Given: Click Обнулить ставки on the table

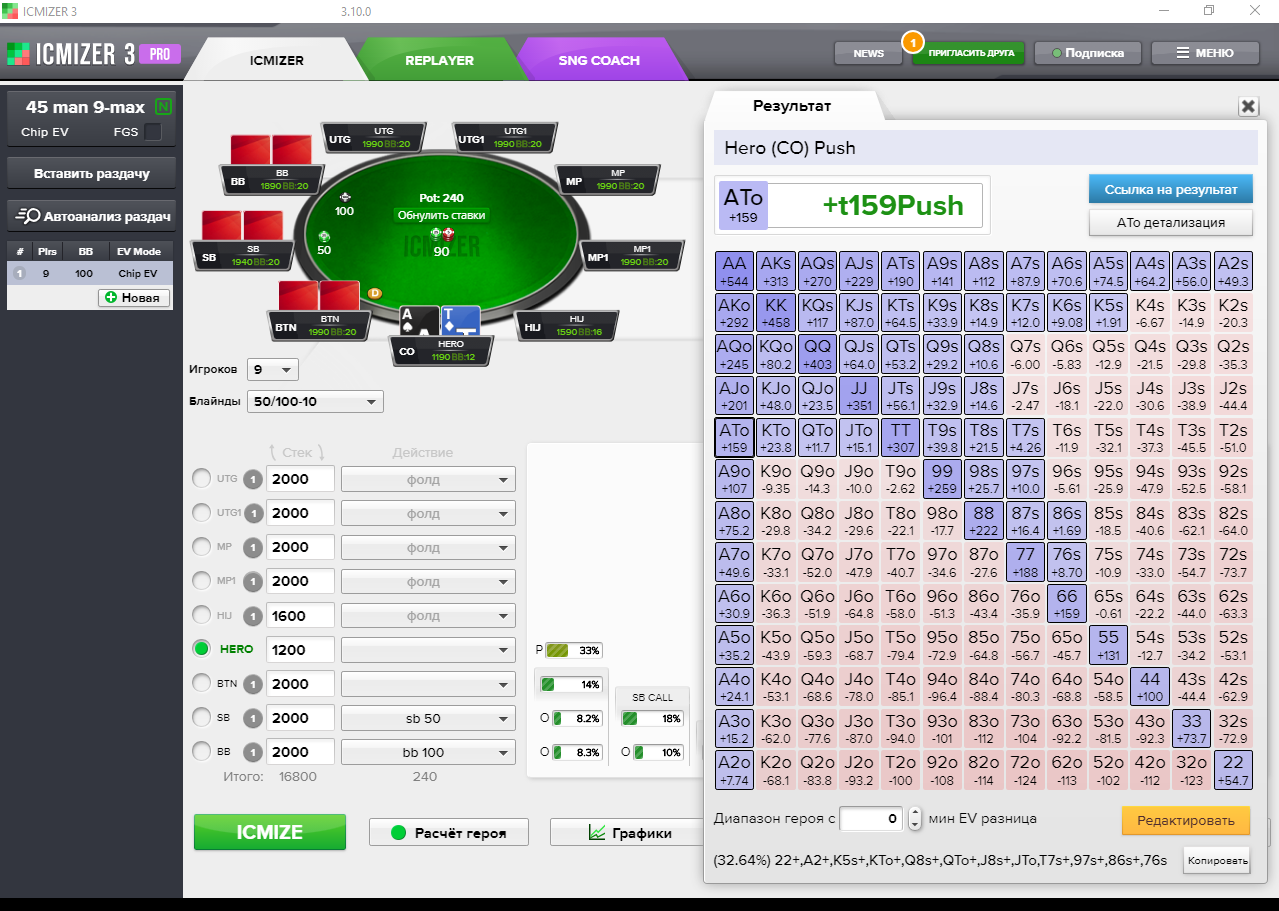Looking at the screenshot, I should 441,215.
